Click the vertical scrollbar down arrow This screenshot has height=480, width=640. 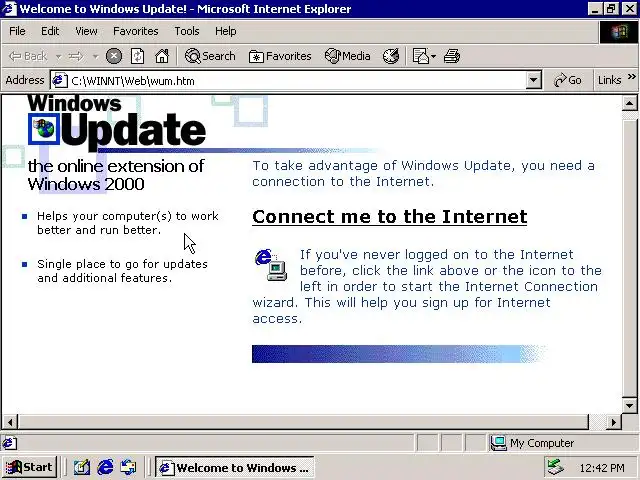coord(629,405)
